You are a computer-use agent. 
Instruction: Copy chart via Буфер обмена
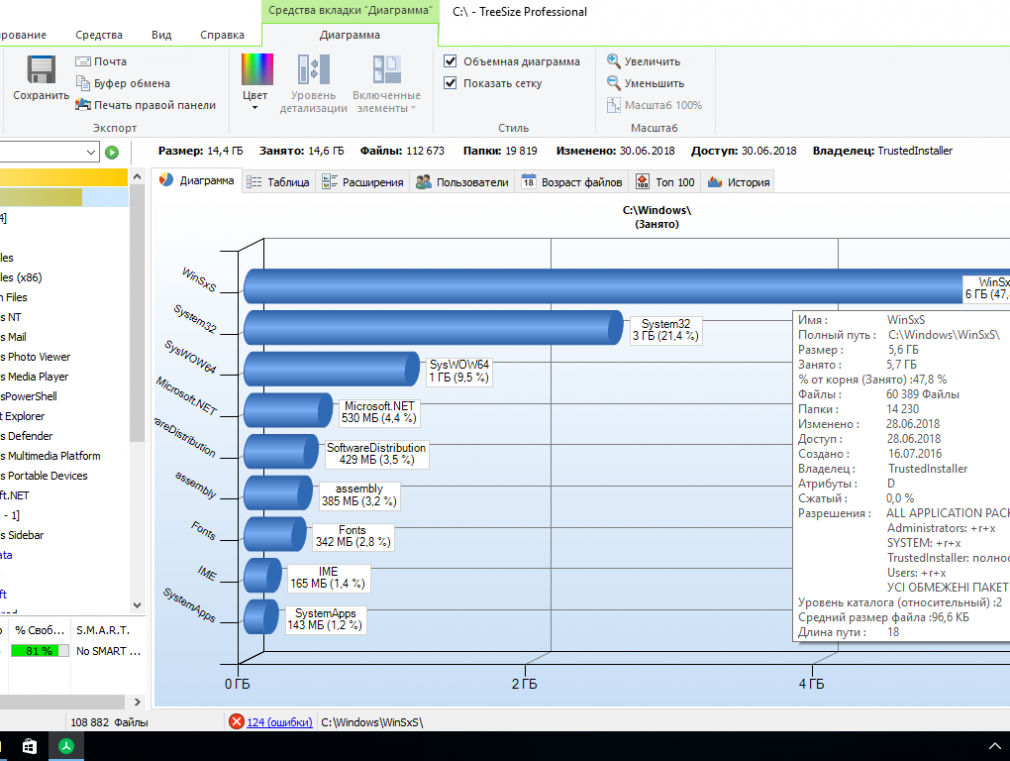point(123,83)
